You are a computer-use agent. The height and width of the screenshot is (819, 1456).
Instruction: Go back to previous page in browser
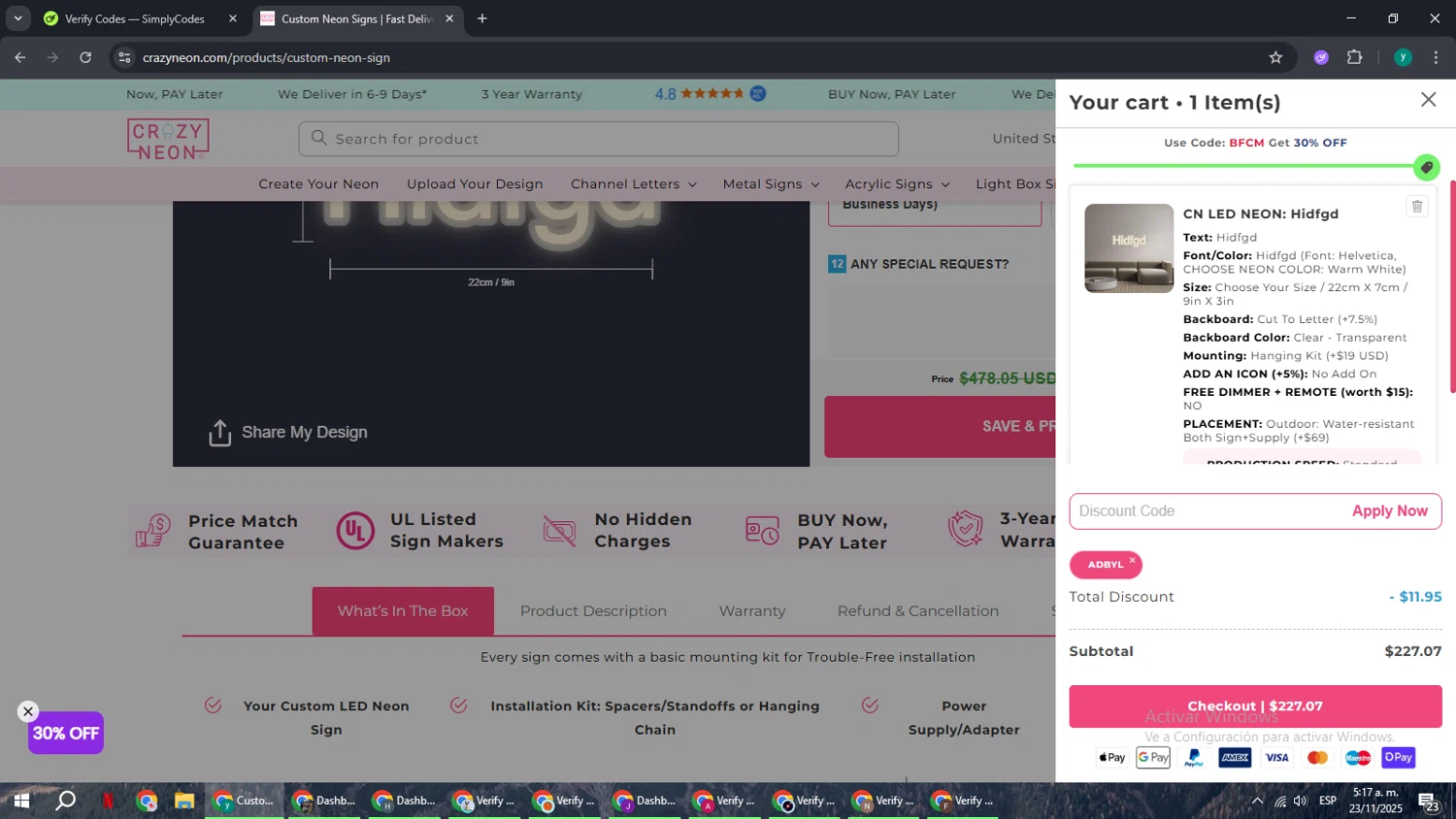20,58
